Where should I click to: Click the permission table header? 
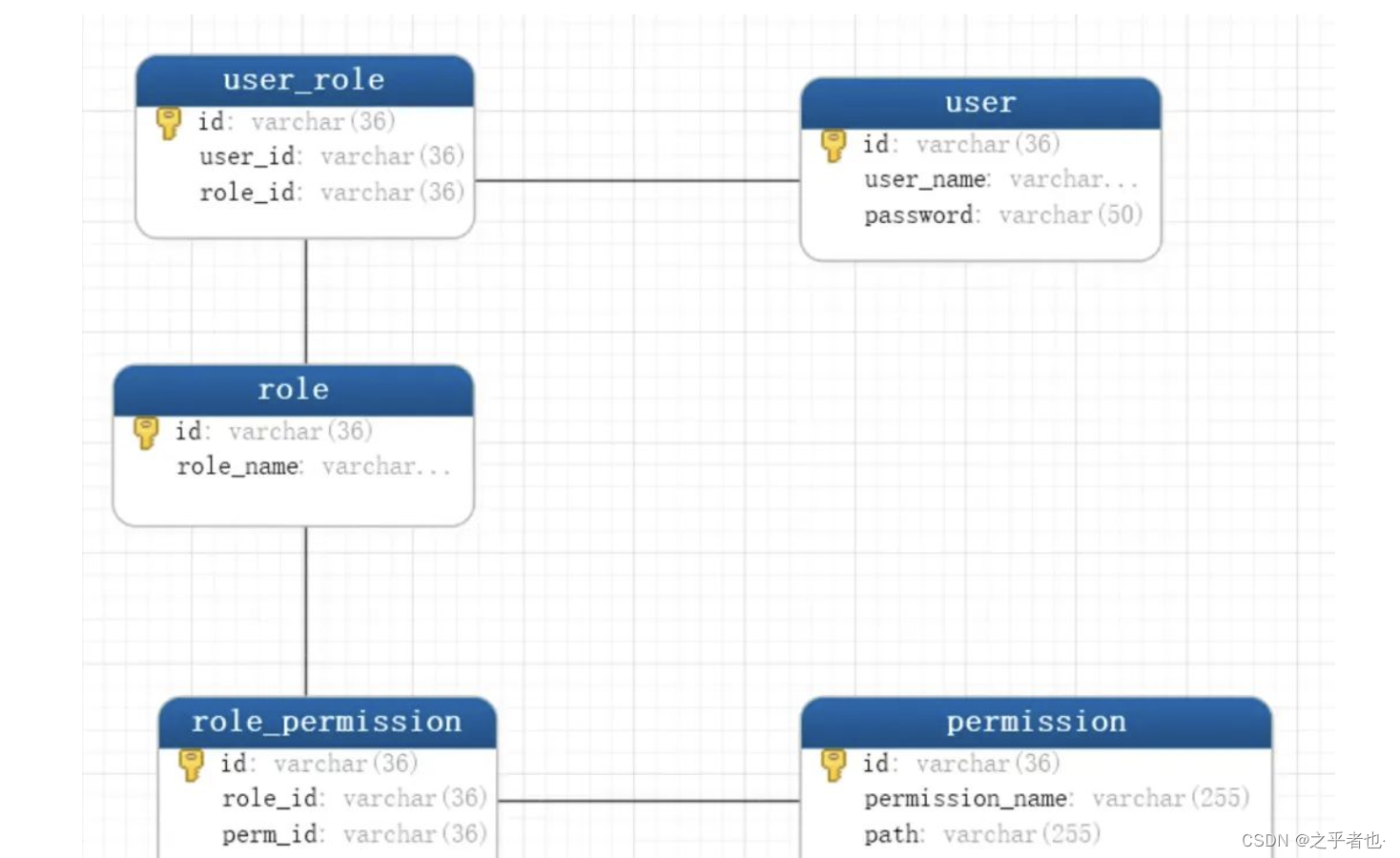(x=1035, y=722)
